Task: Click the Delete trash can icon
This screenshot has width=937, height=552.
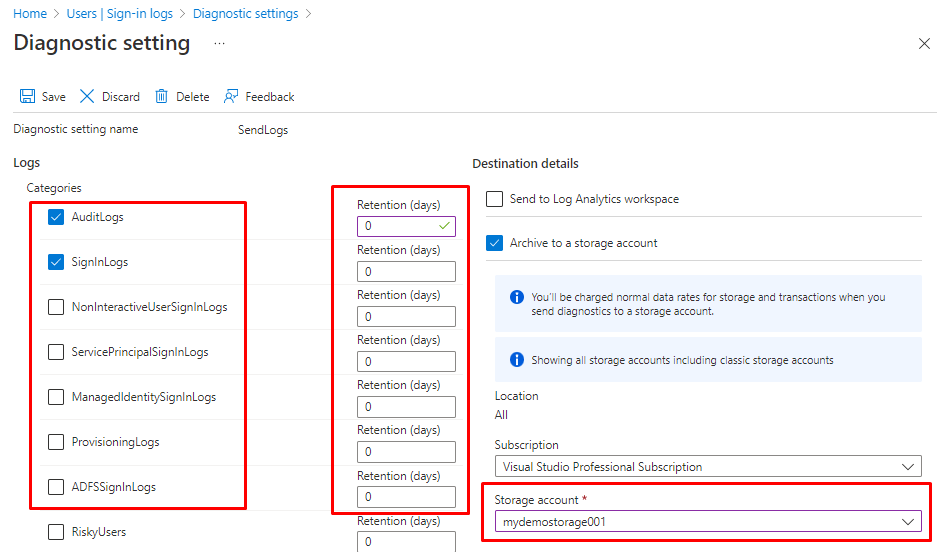Action: point(161,97)
